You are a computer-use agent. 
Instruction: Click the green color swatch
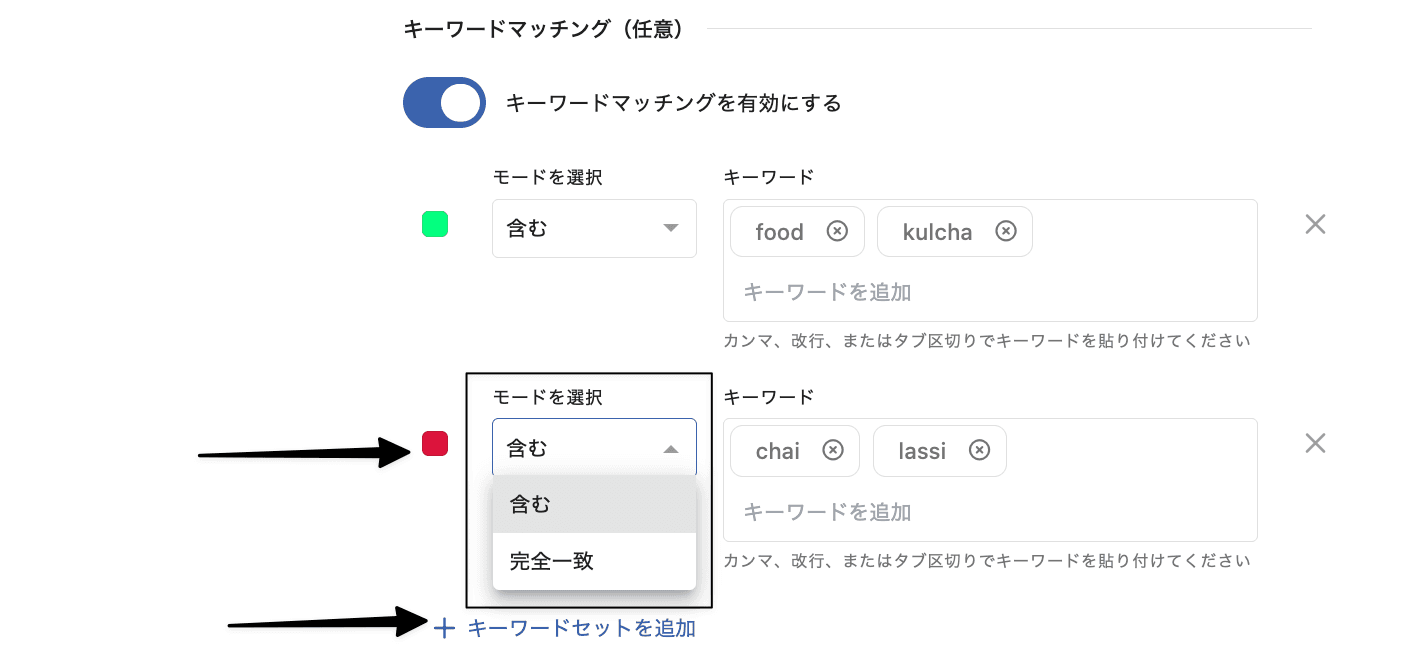(434, 224)
